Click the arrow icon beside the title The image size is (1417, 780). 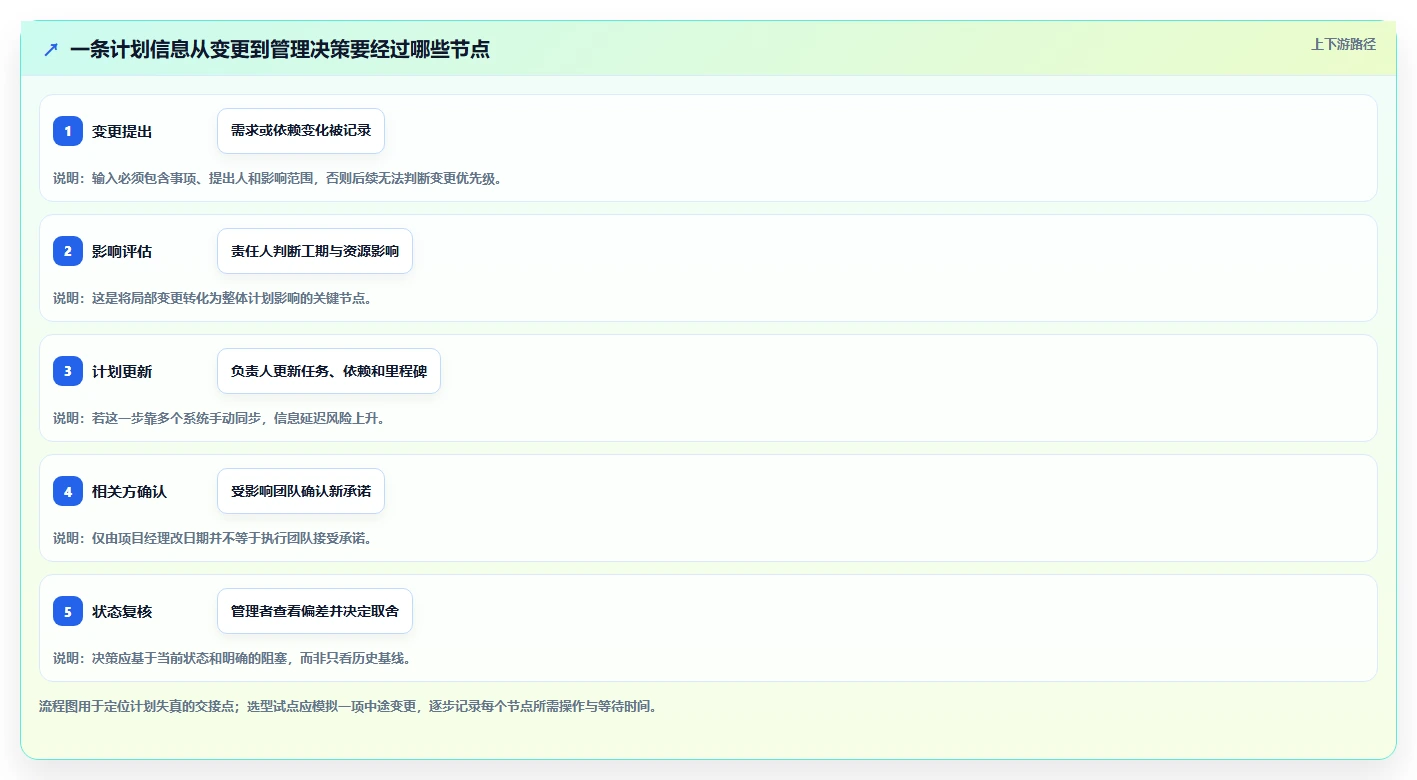(x=51, y=49)
